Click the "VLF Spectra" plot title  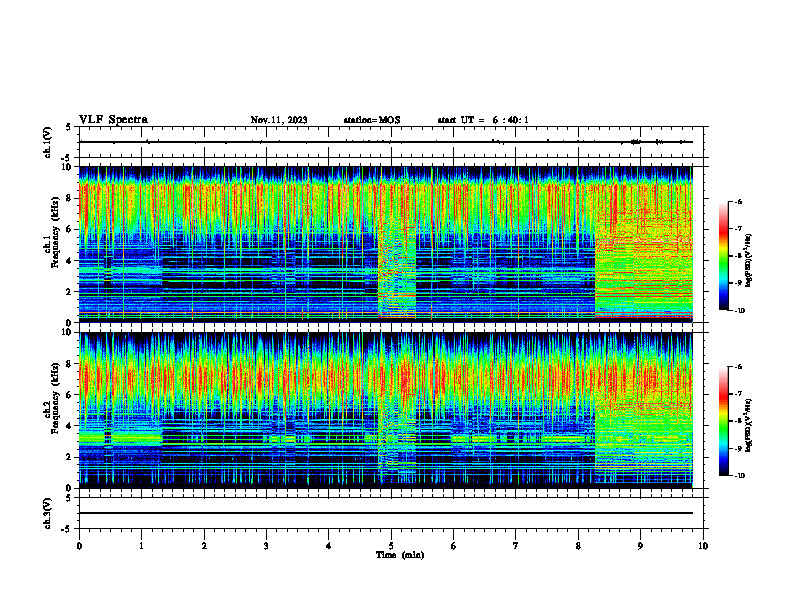coord(113,120)
